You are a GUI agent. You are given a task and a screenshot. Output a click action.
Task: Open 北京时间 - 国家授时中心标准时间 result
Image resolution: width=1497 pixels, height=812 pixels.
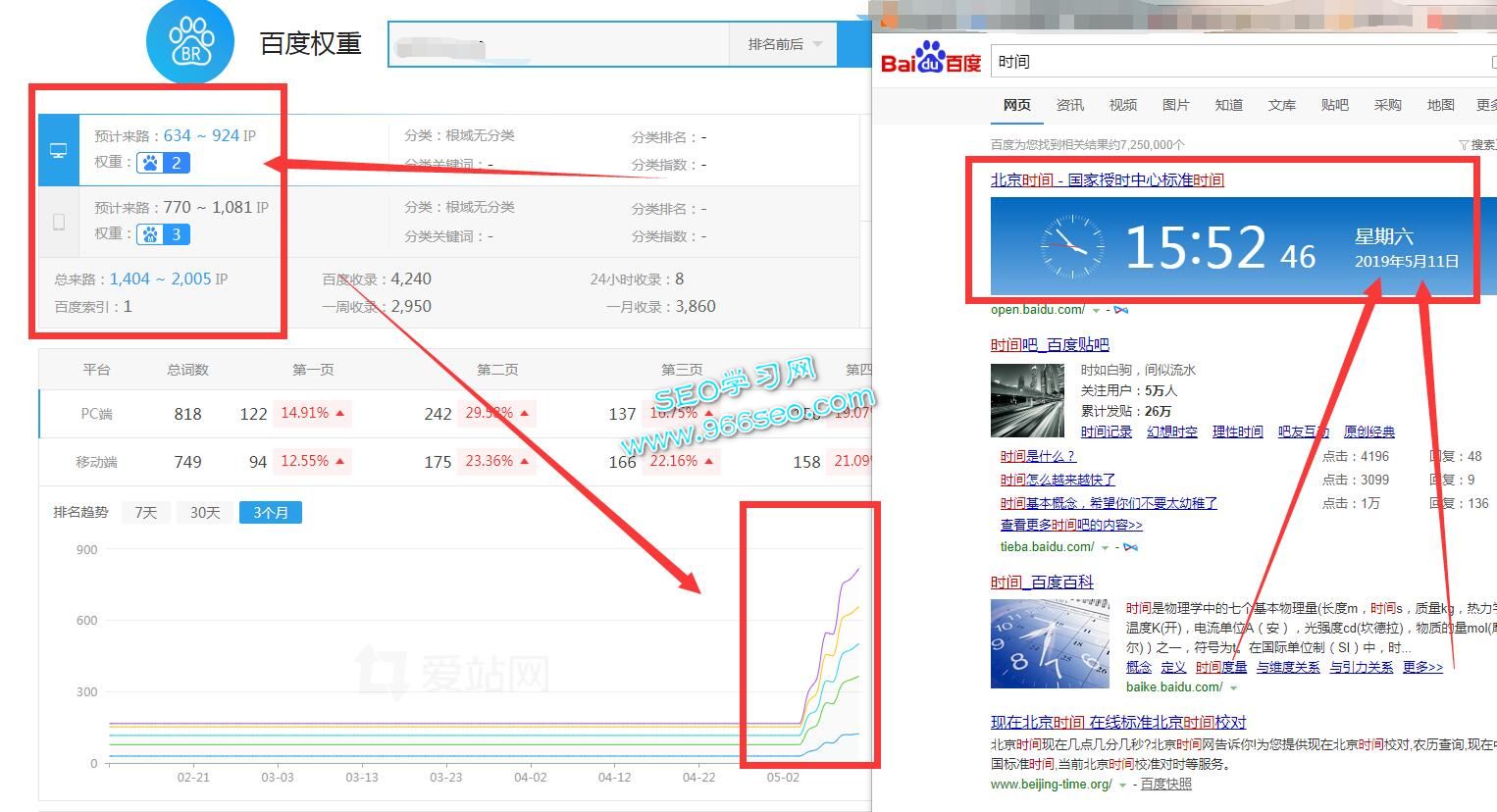point(1108,180)
